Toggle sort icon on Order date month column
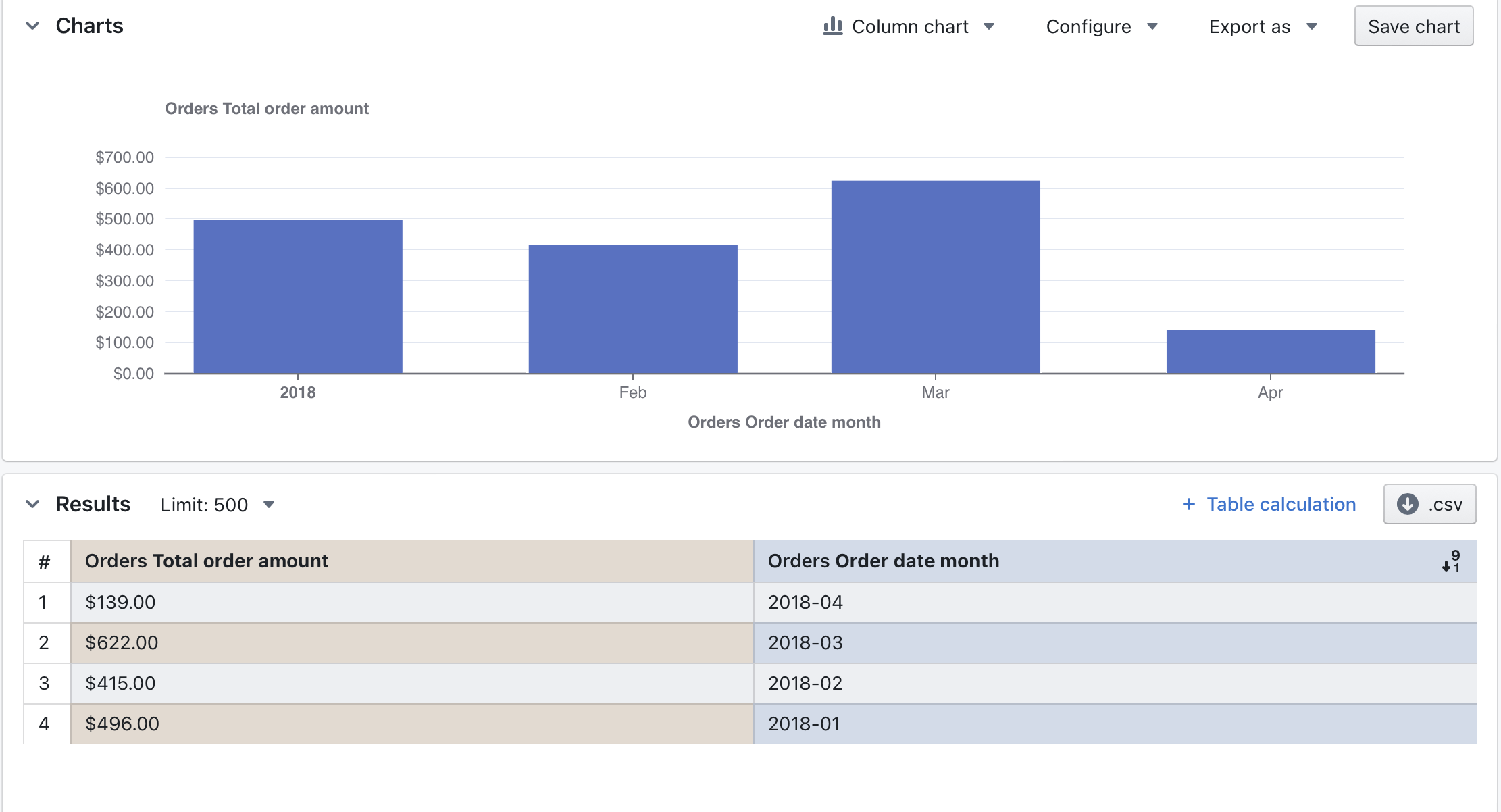The height and width of the screenshot is (812, 1501). coord(1451,561)
